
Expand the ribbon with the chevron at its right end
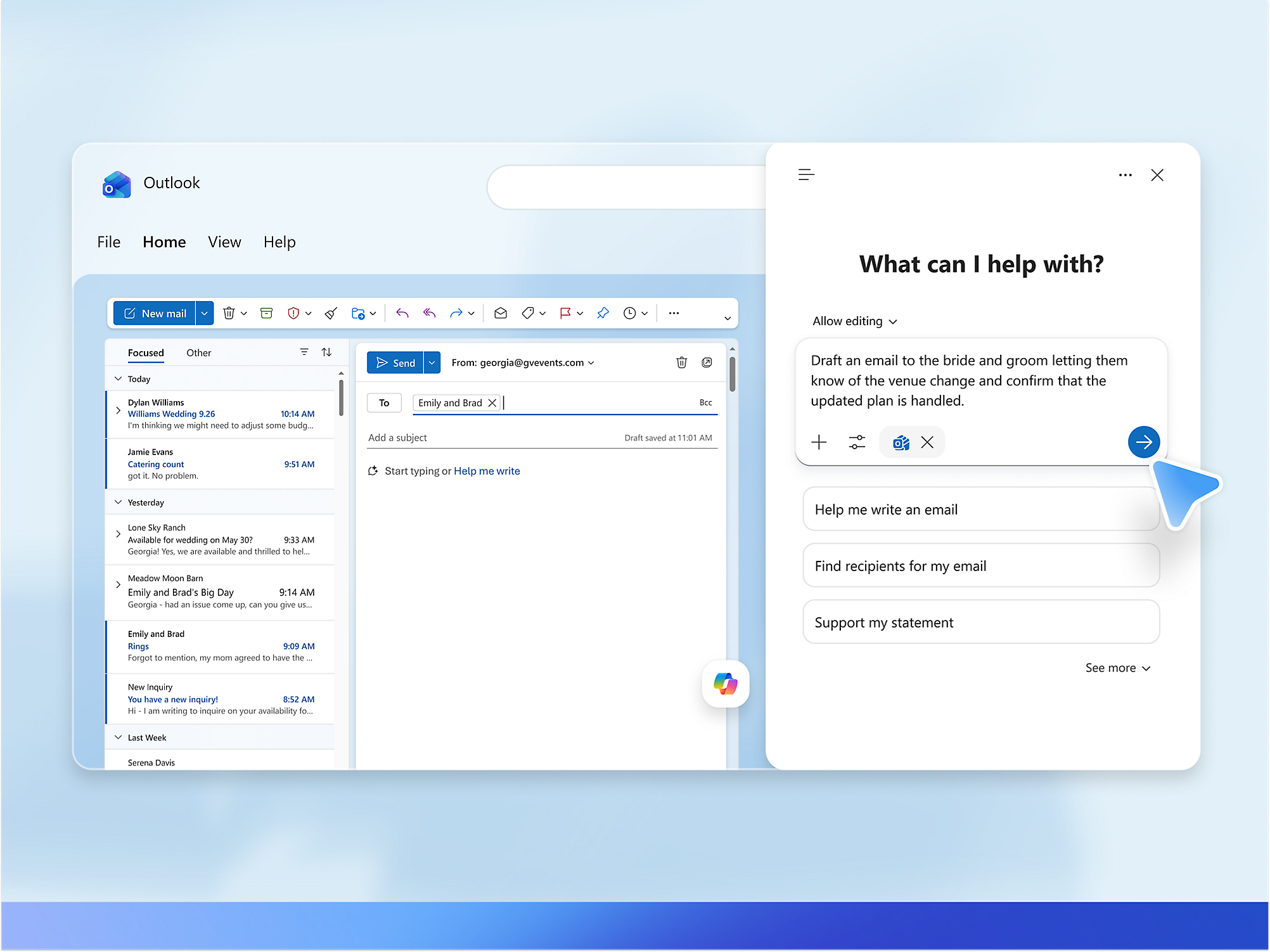(x=728, y=318)
